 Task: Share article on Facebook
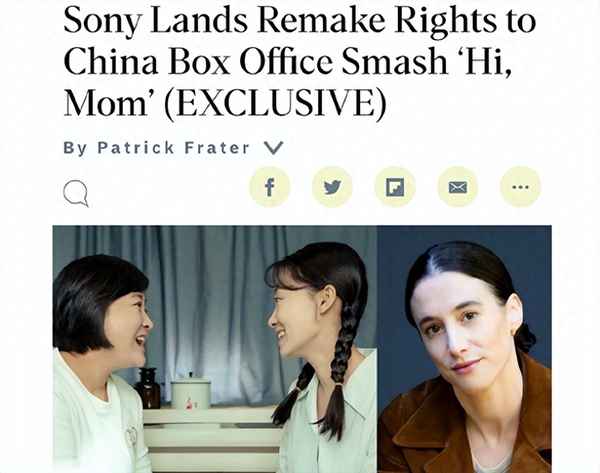270,187
